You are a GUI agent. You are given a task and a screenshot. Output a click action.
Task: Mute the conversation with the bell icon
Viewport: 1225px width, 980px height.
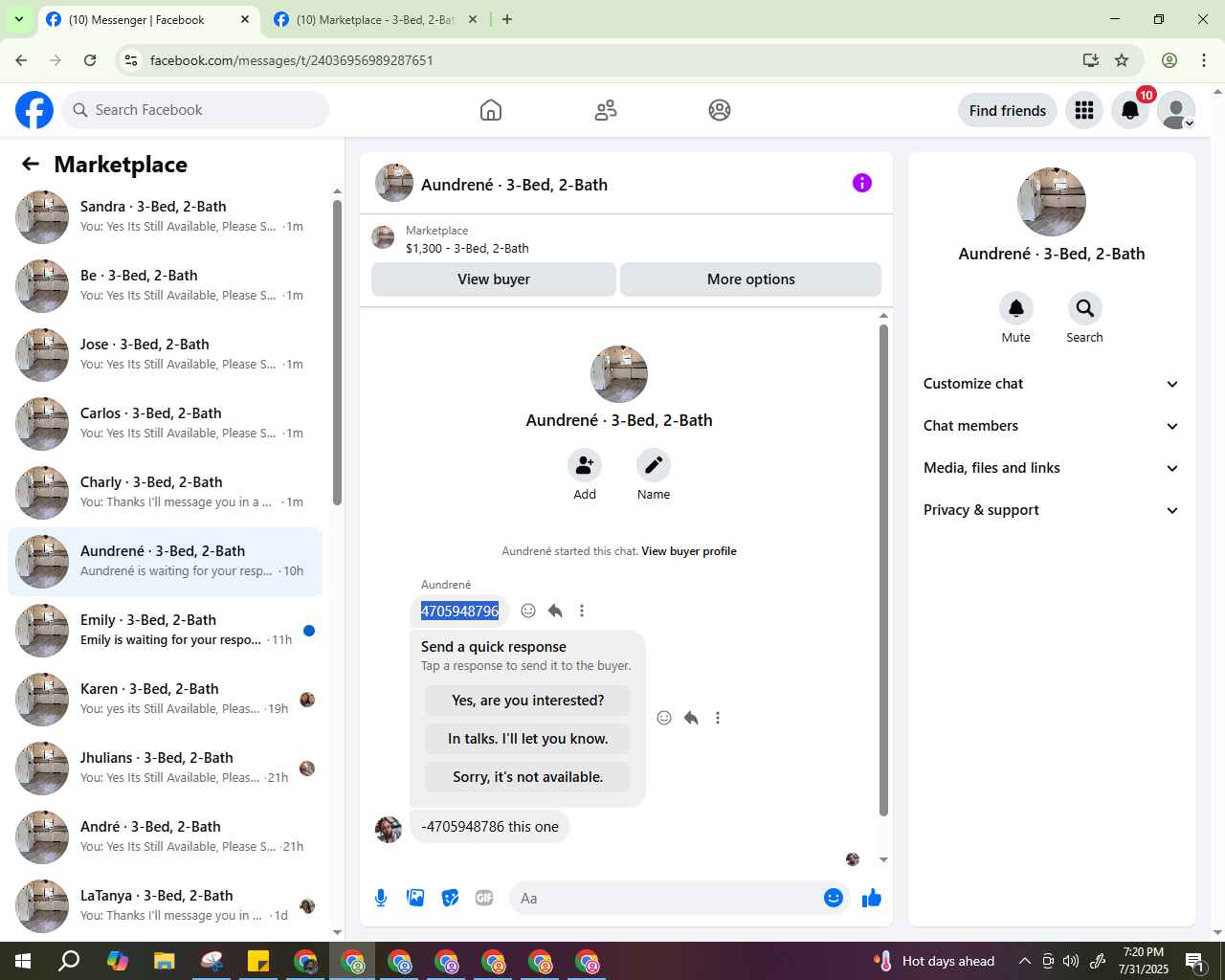click(1016, 308)
